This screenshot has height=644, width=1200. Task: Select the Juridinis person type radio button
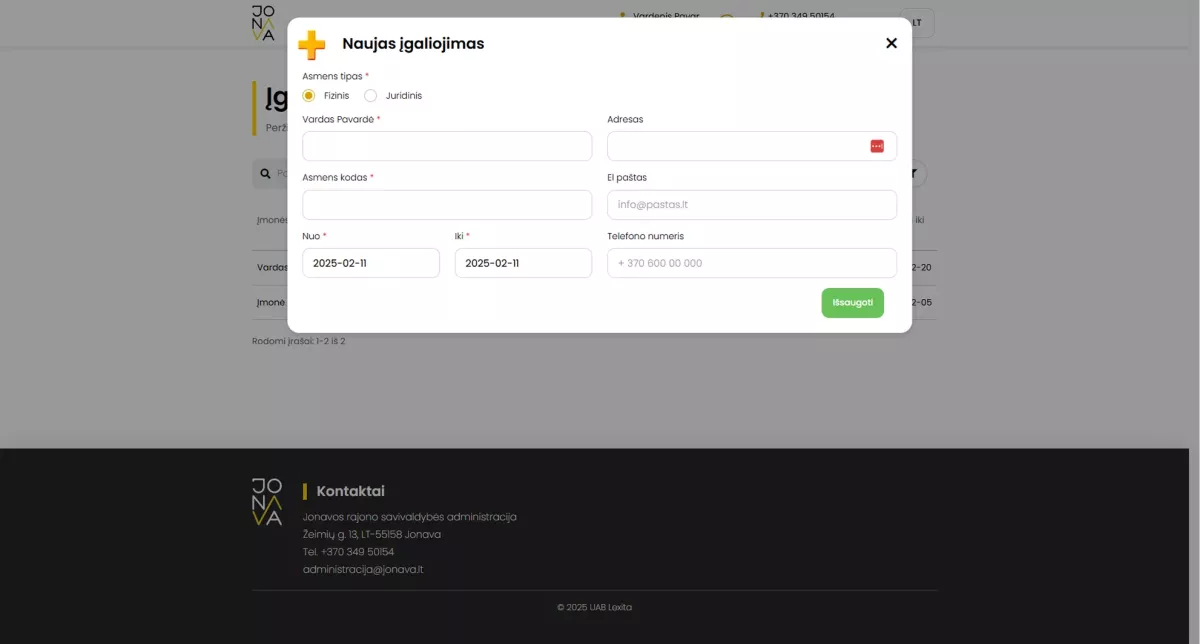point(371,95)
